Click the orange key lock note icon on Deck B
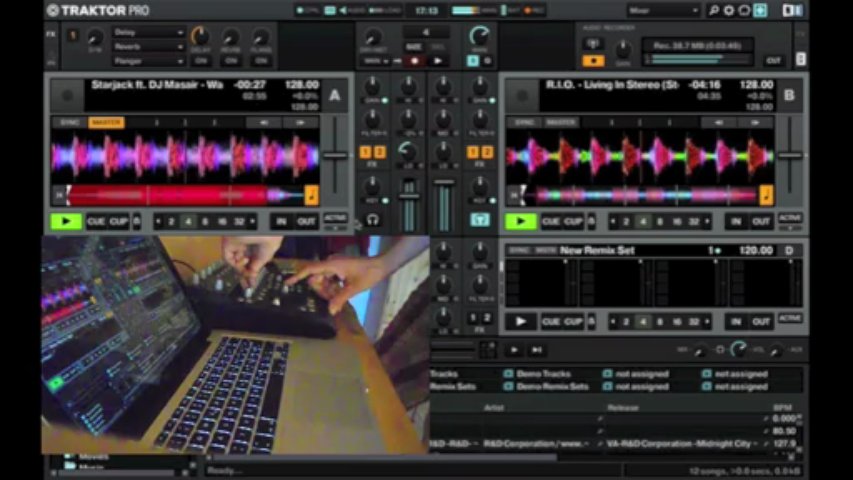The width and height of the screenshot is (853, 480). pyautogui.click(x=766, y=195)
